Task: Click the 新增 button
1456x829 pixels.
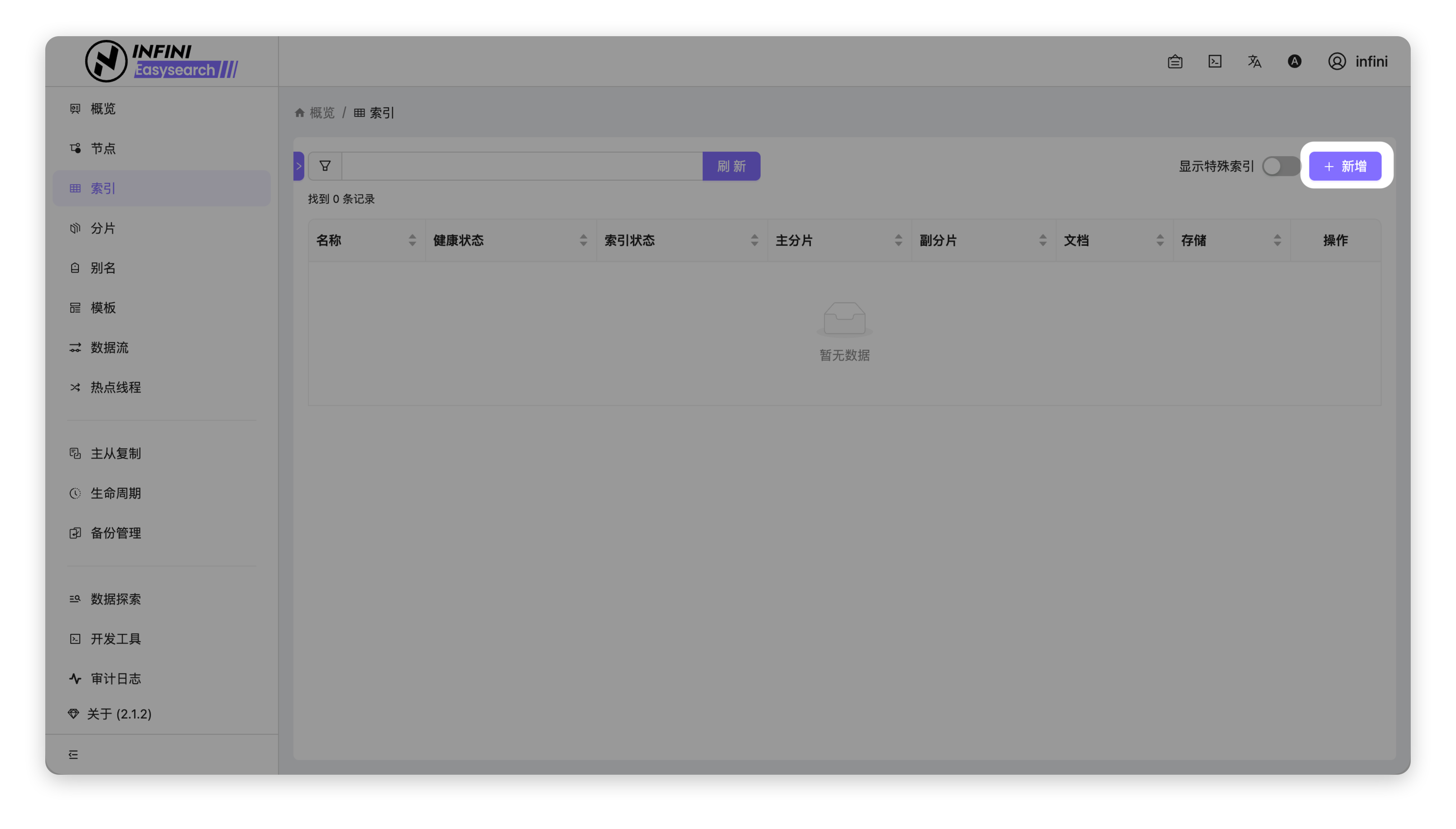Action: tap(1345, 166)
